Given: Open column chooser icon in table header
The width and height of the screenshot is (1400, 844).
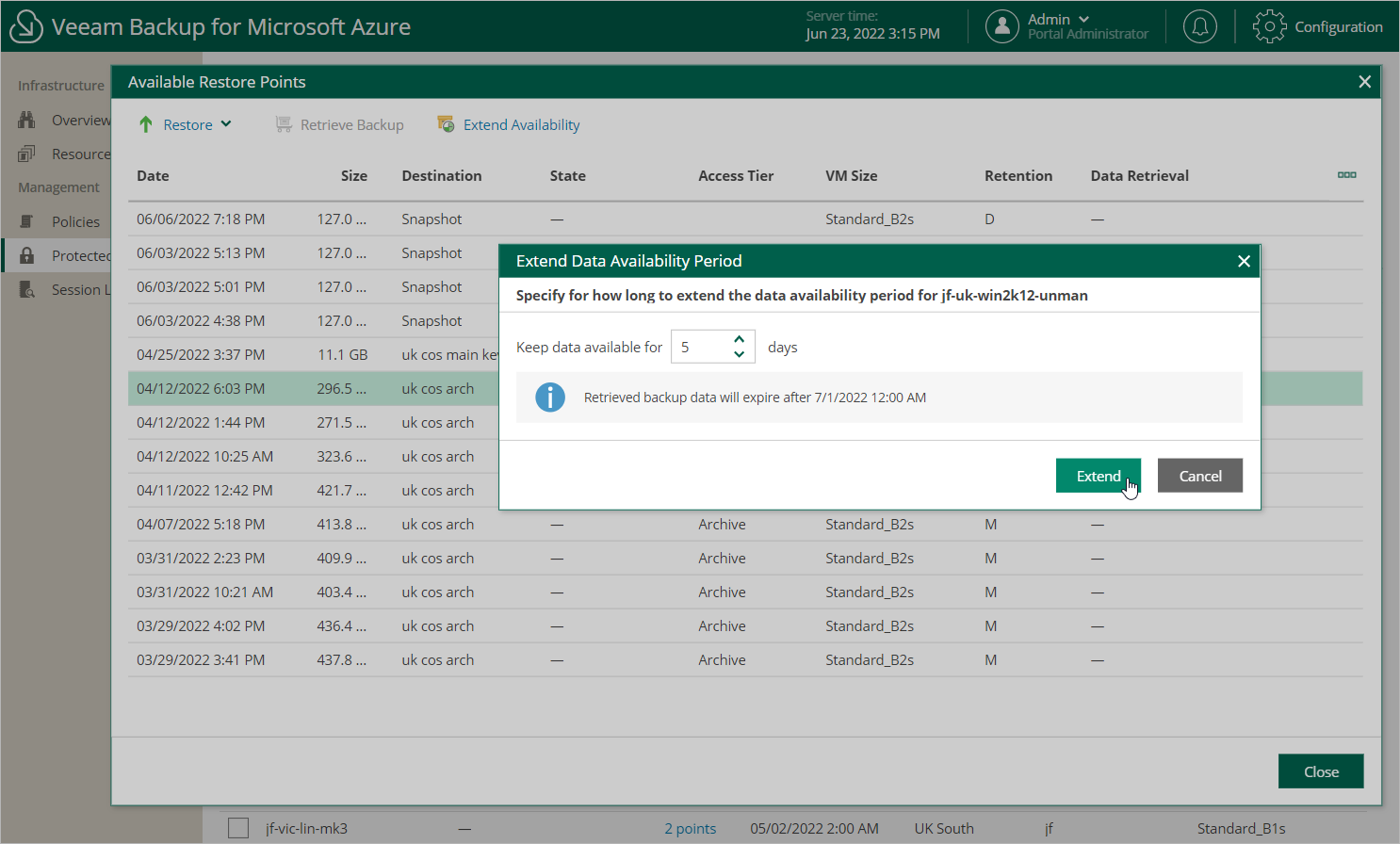Looking at the screenshot, I should [1346, 175].
